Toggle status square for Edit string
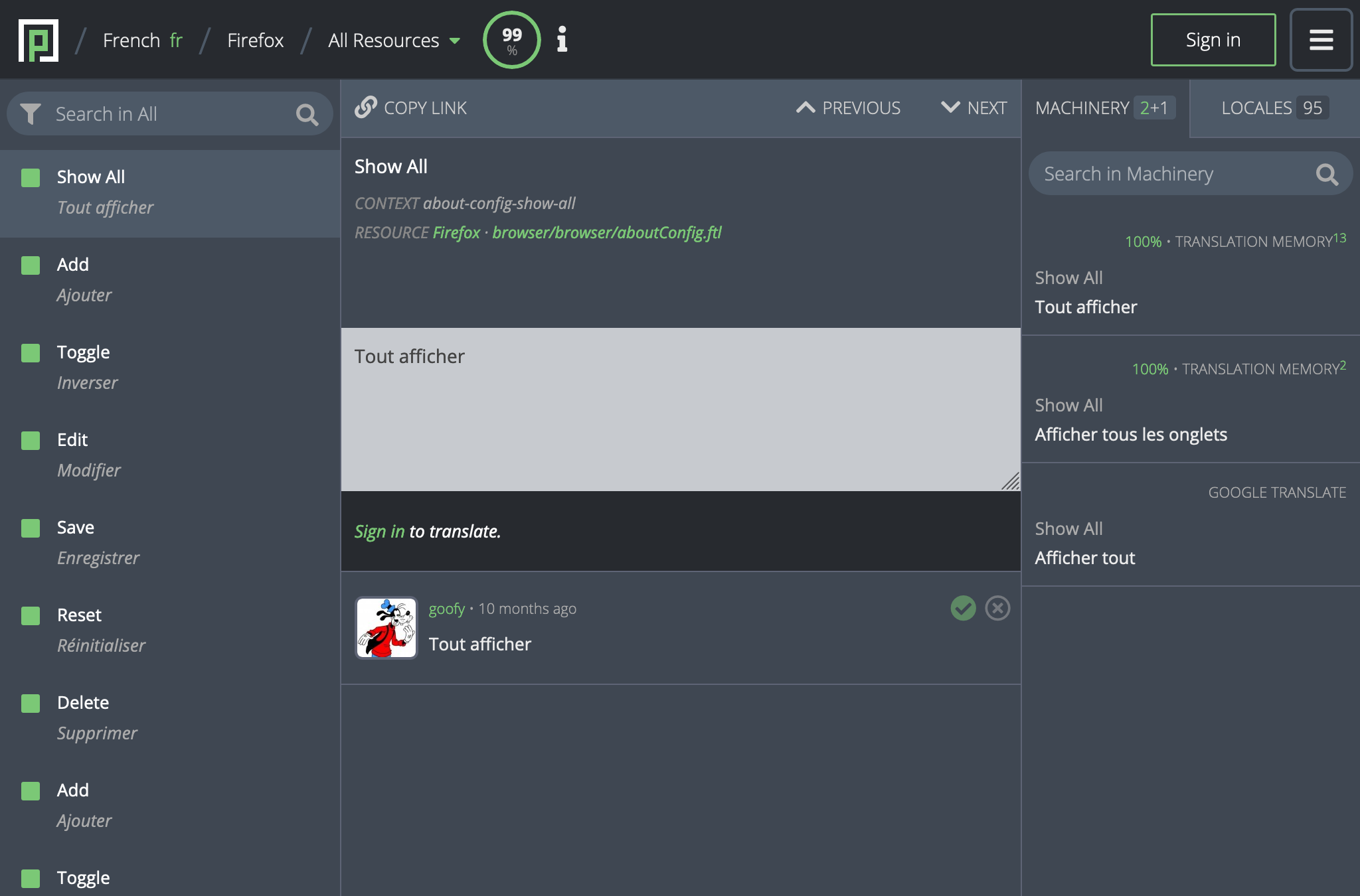Viewport: 1360px width, 896px height. (x=31, y=441)
